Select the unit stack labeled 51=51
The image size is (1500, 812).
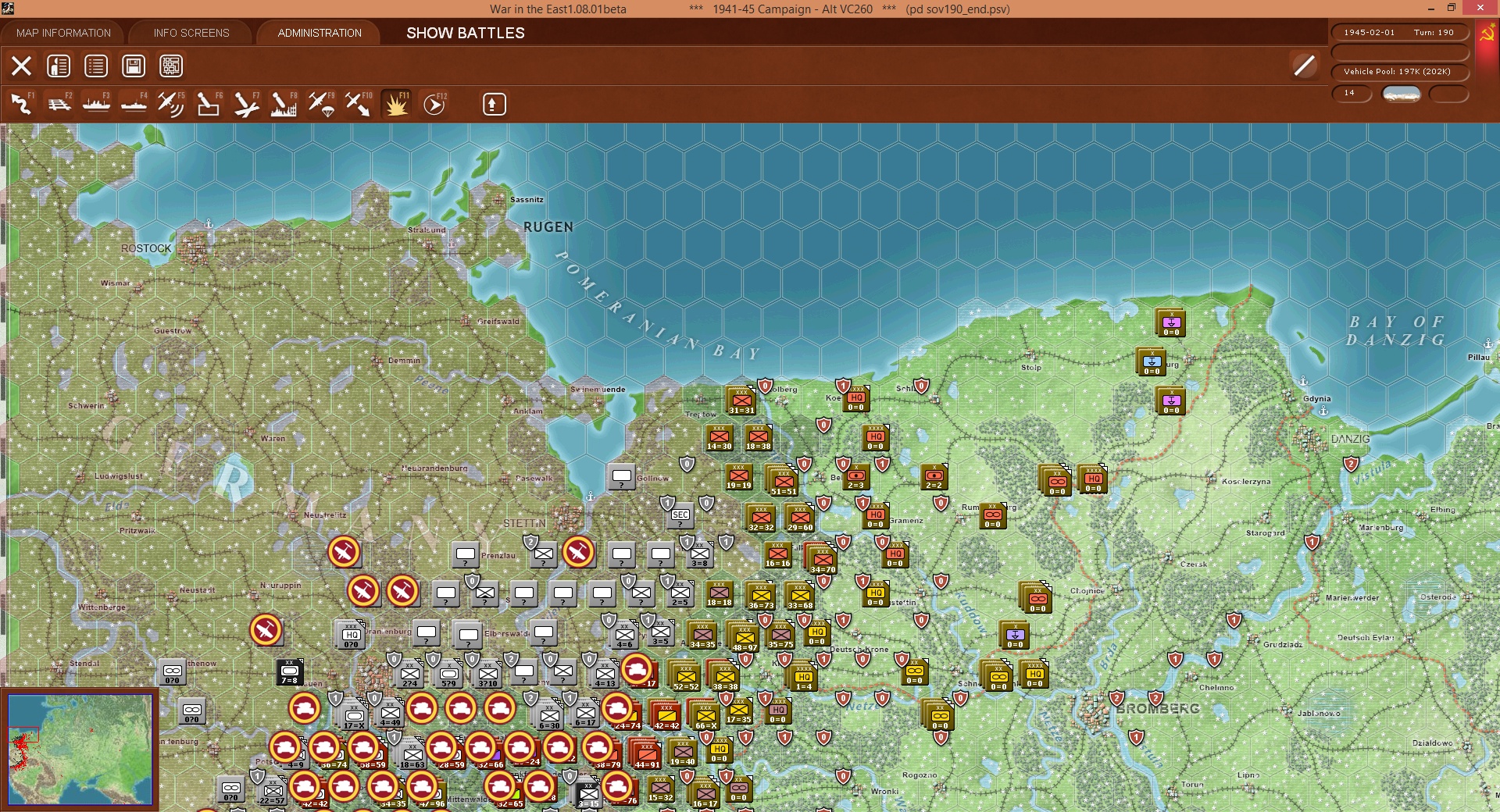point(781,480)
